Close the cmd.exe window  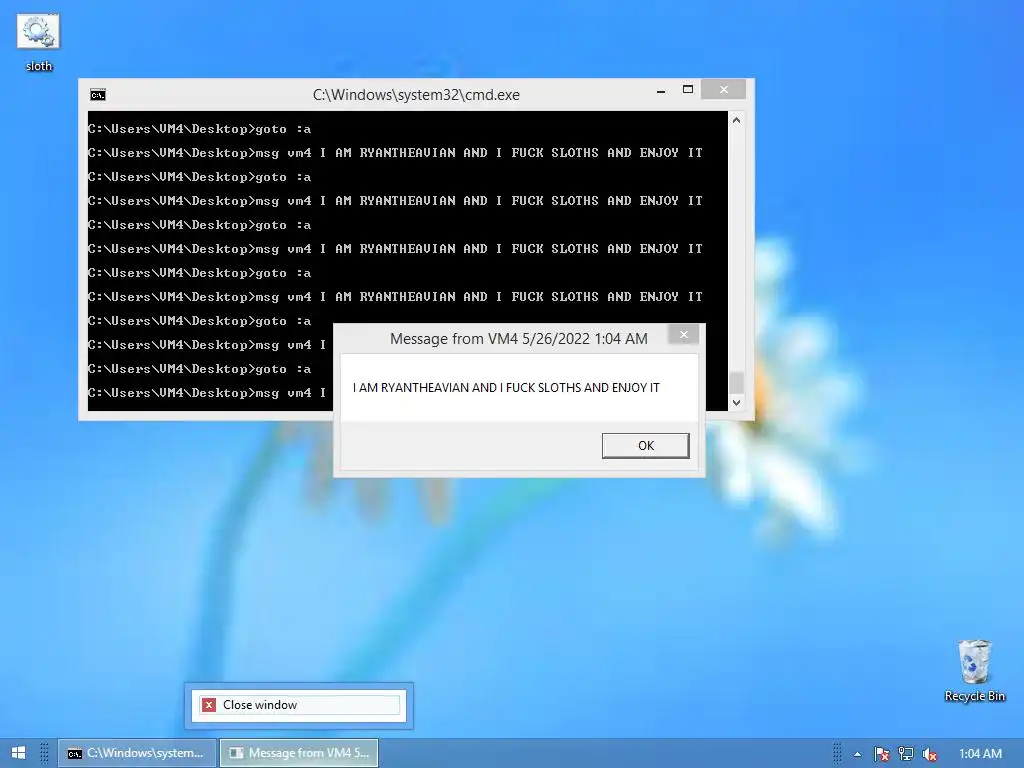(724, 89)
